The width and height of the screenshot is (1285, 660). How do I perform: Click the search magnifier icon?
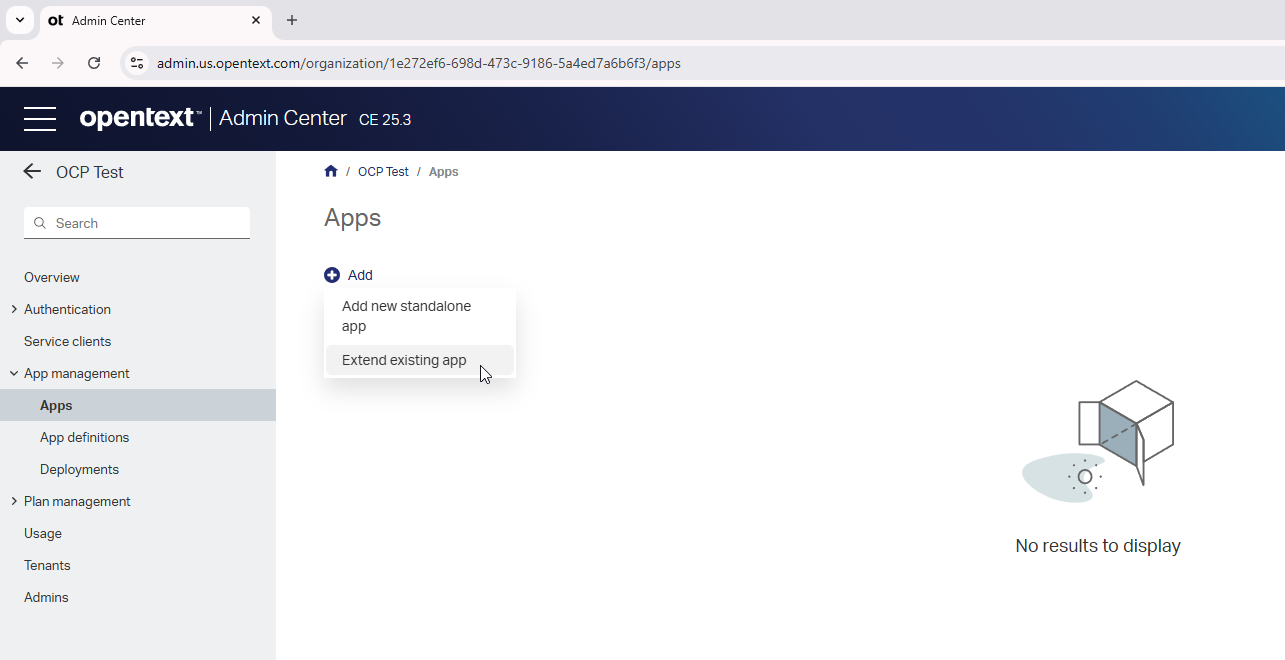point(40,223)
